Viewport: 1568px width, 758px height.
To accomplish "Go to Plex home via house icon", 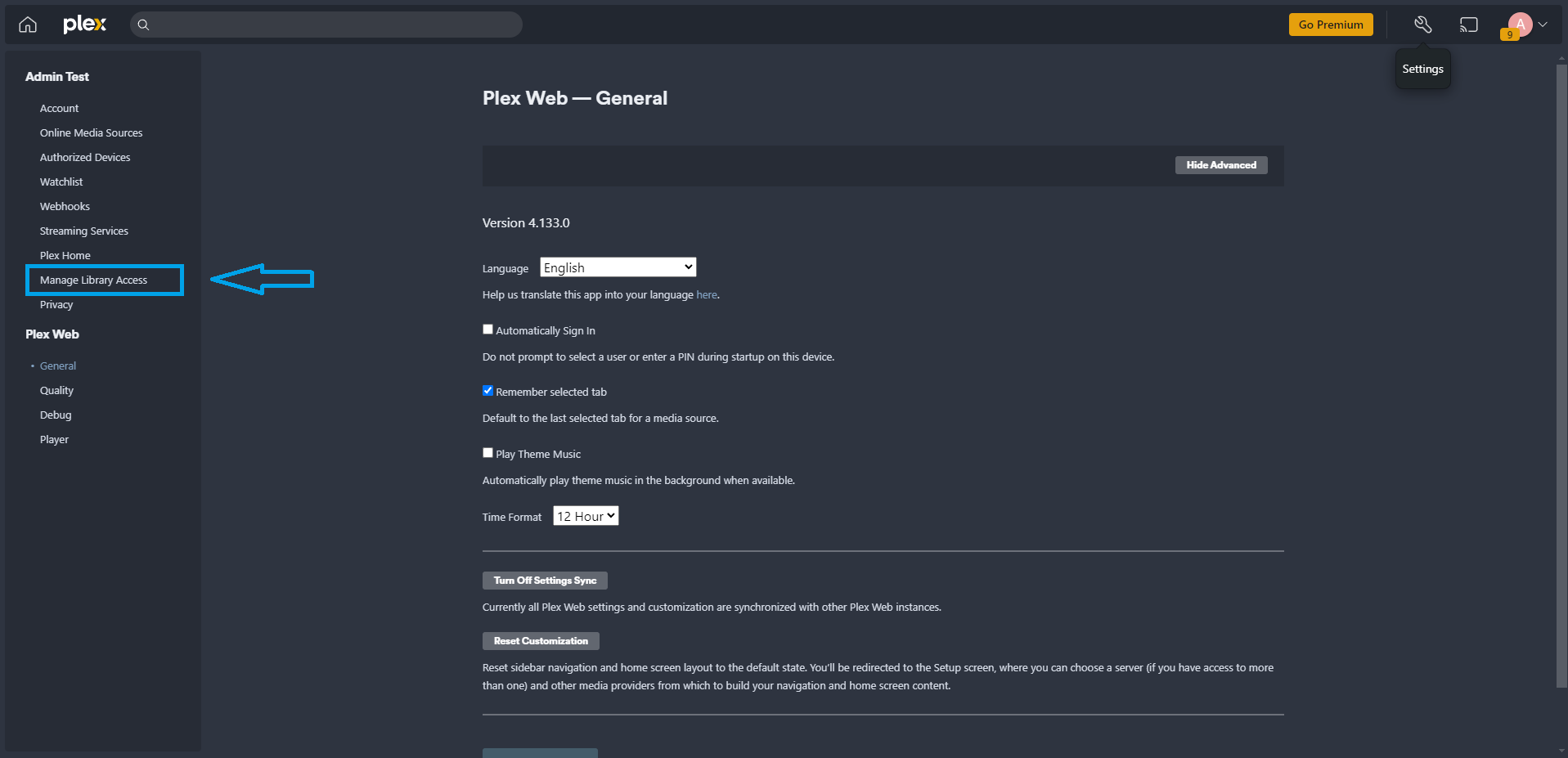I will click(x=28, y=25).
